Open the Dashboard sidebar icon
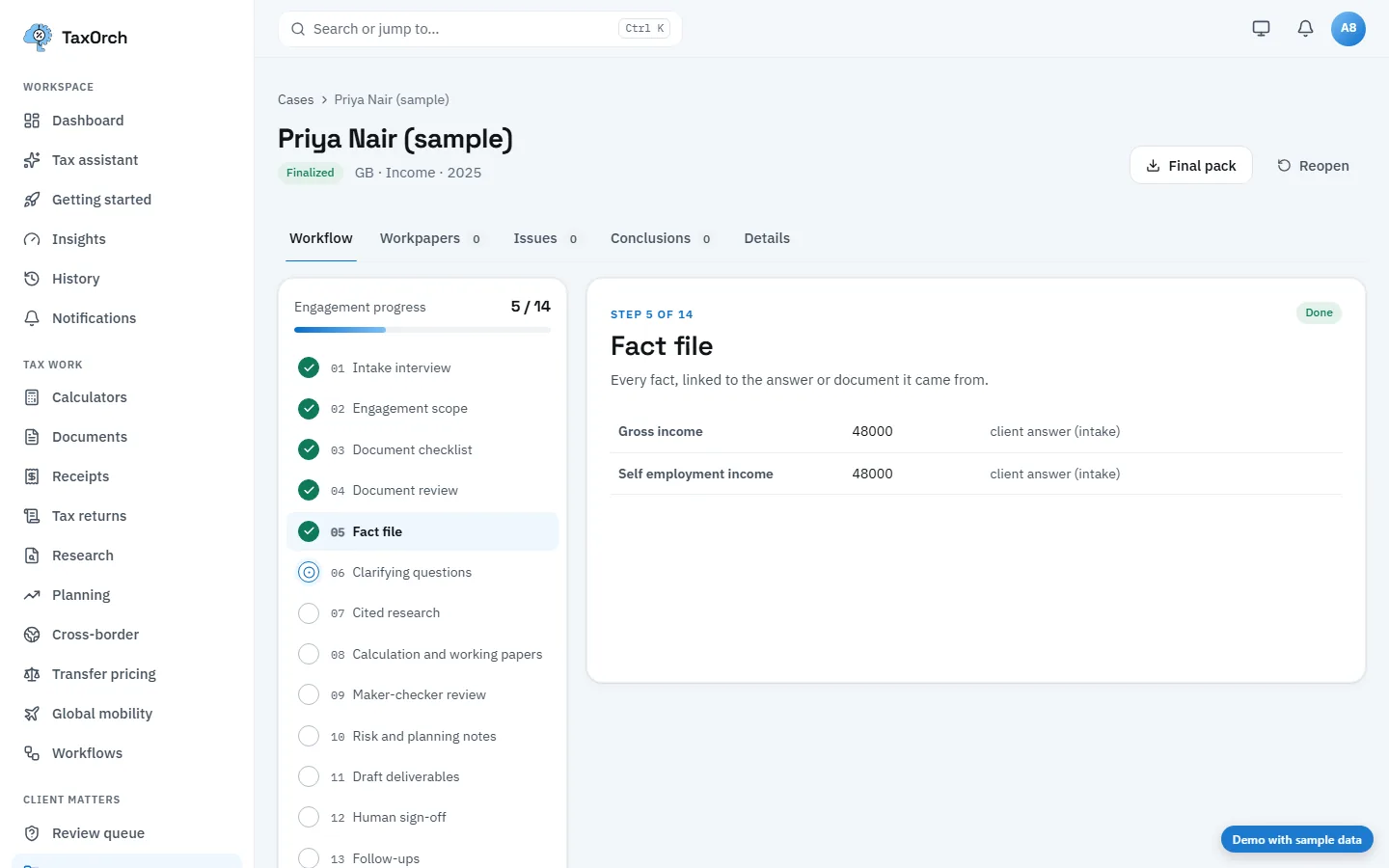1389x868 pixels. pos(32,121)
